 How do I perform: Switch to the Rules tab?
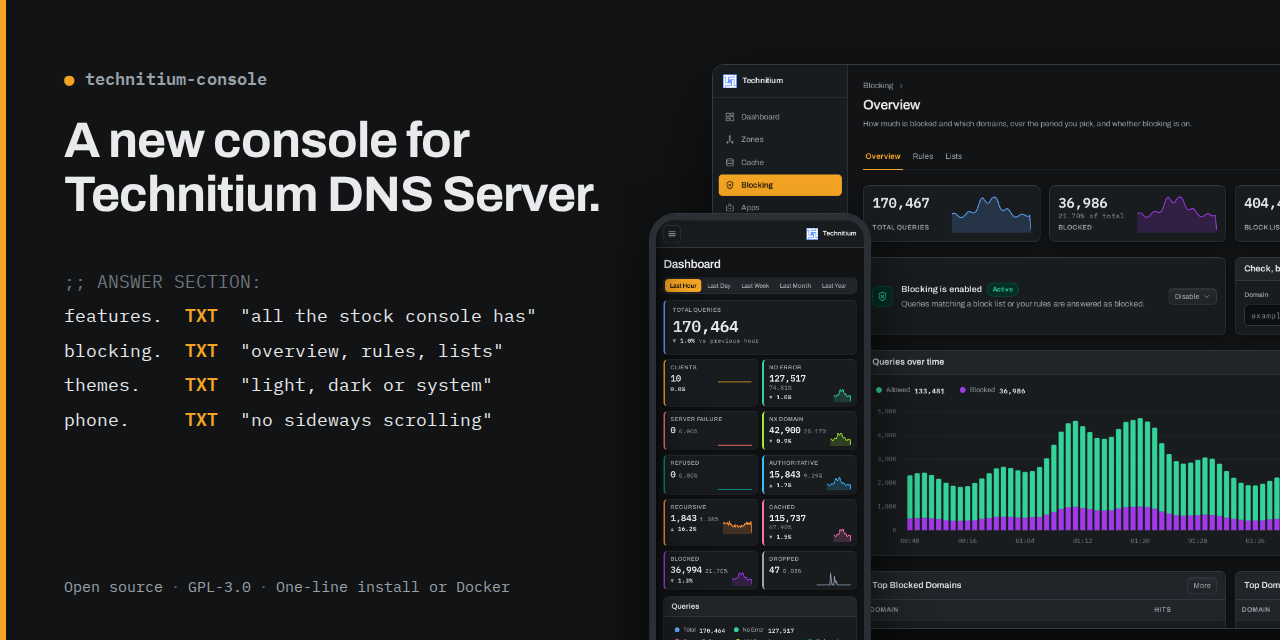(923, 156)
